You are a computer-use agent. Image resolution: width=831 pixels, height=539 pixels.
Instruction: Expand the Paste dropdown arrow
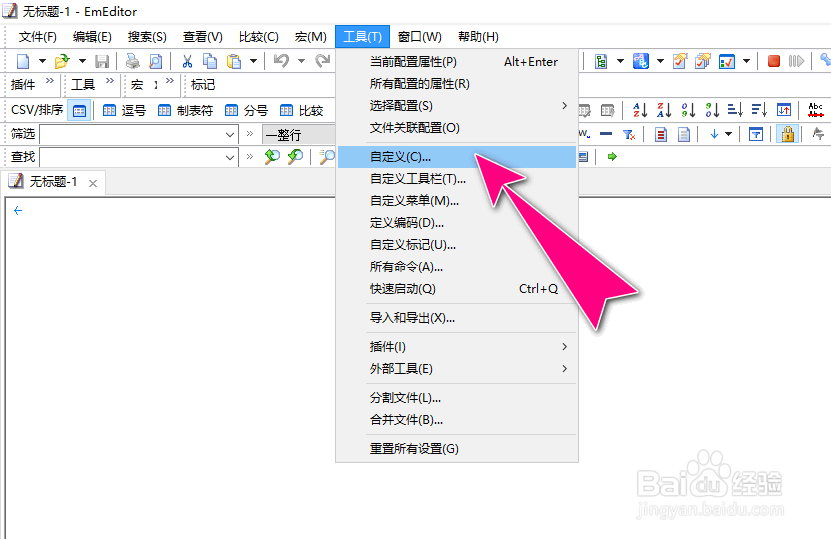(x=253, y=61)
